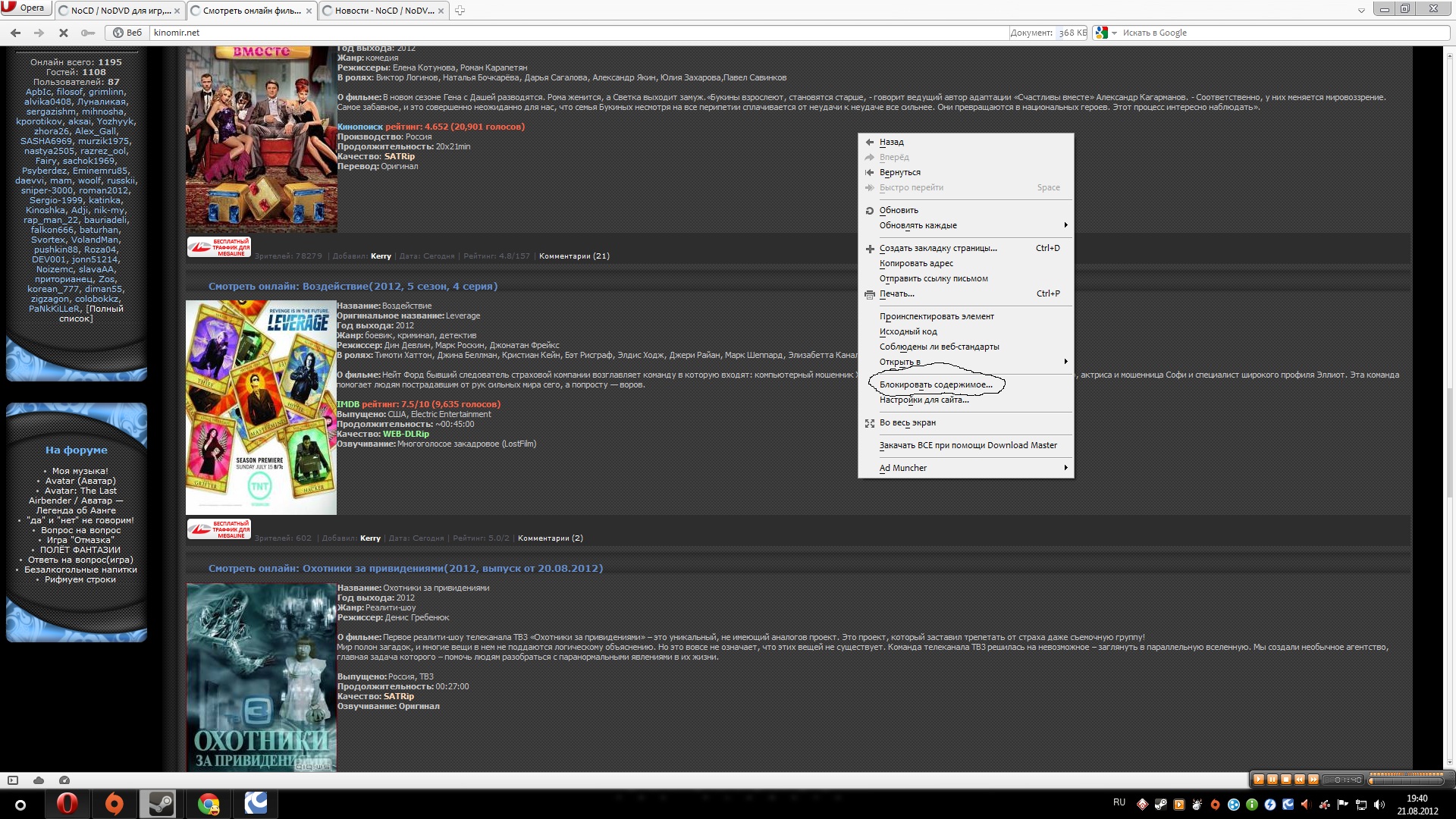
Task: Skip to next track in mini player
Action: [1313, 780]
